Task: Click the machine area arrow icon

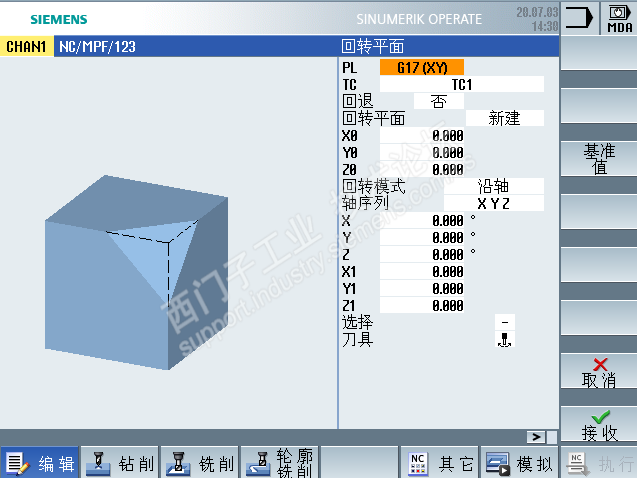Action: click(x=579, y=18)
